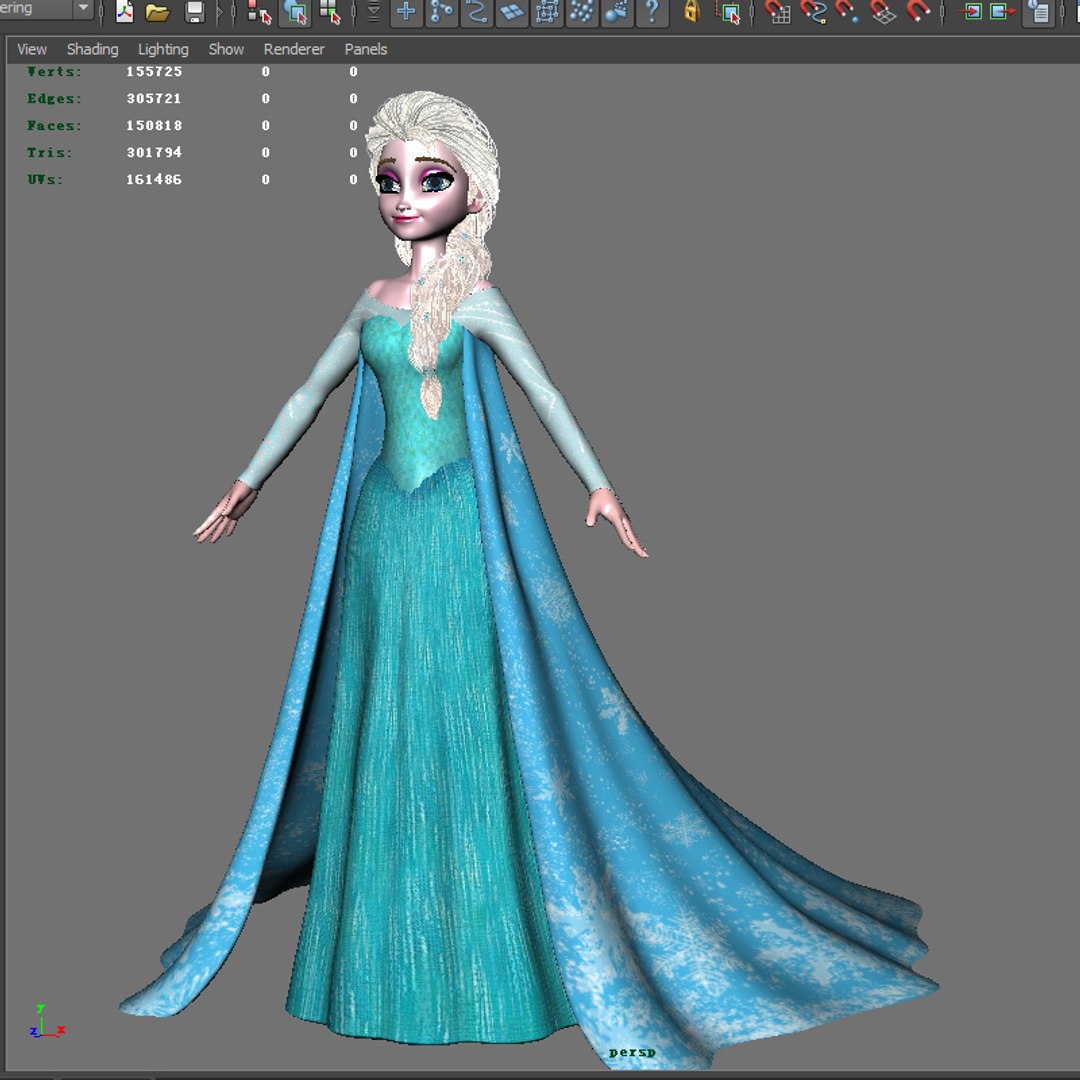Click the XYZ axis orientation gizmo

click(x=47, y=1022)
